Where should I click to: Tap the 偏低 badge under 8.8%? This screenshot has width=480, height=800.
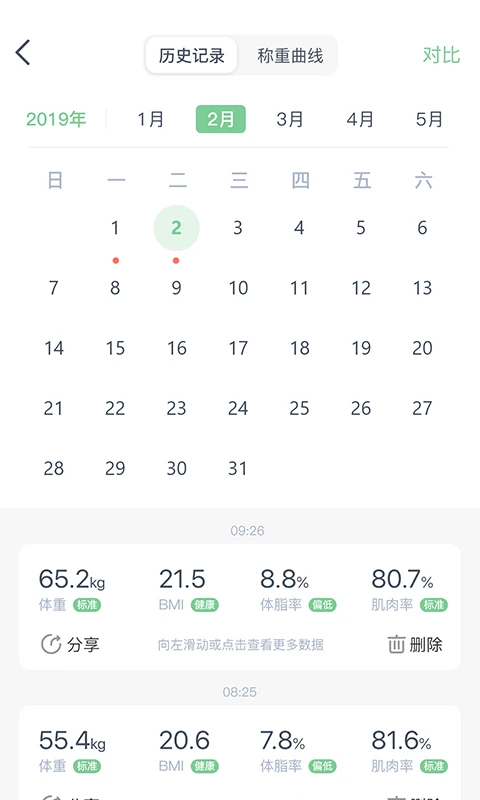(x=322, y=605)
